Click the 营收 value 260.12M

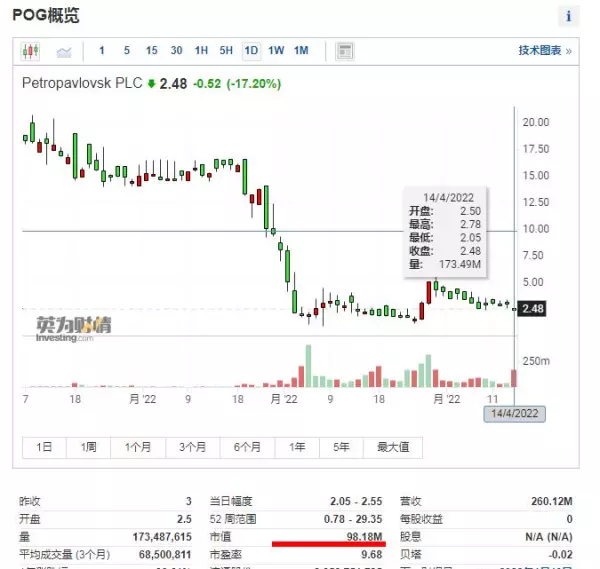tap(552, 501)
